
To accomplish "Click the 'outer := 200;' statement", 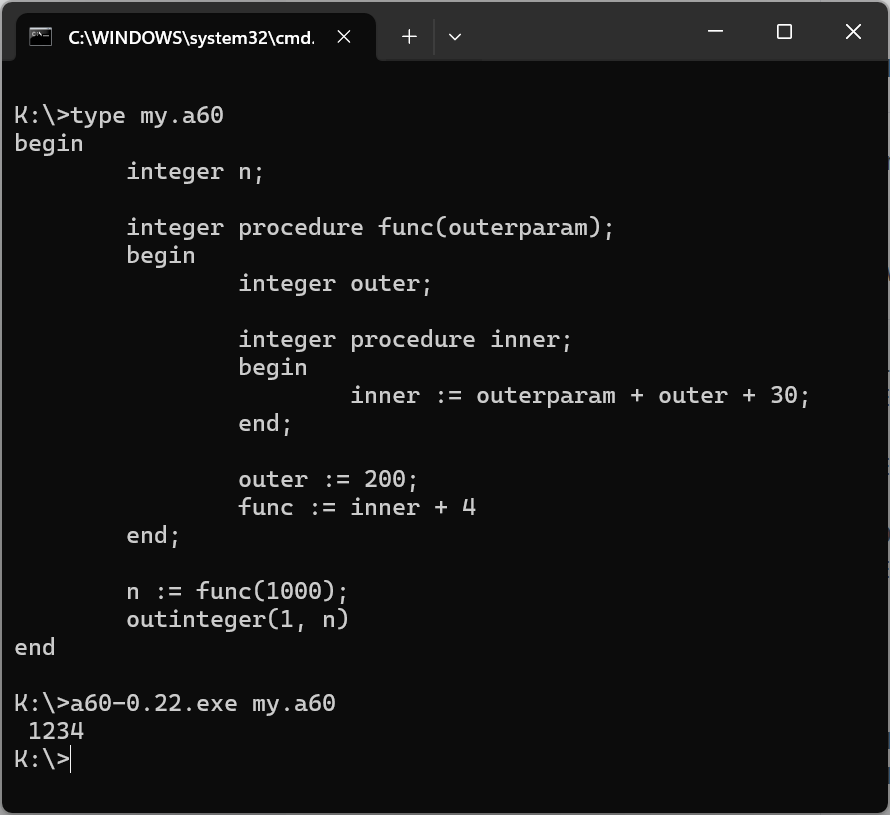I will coord(328,480).
